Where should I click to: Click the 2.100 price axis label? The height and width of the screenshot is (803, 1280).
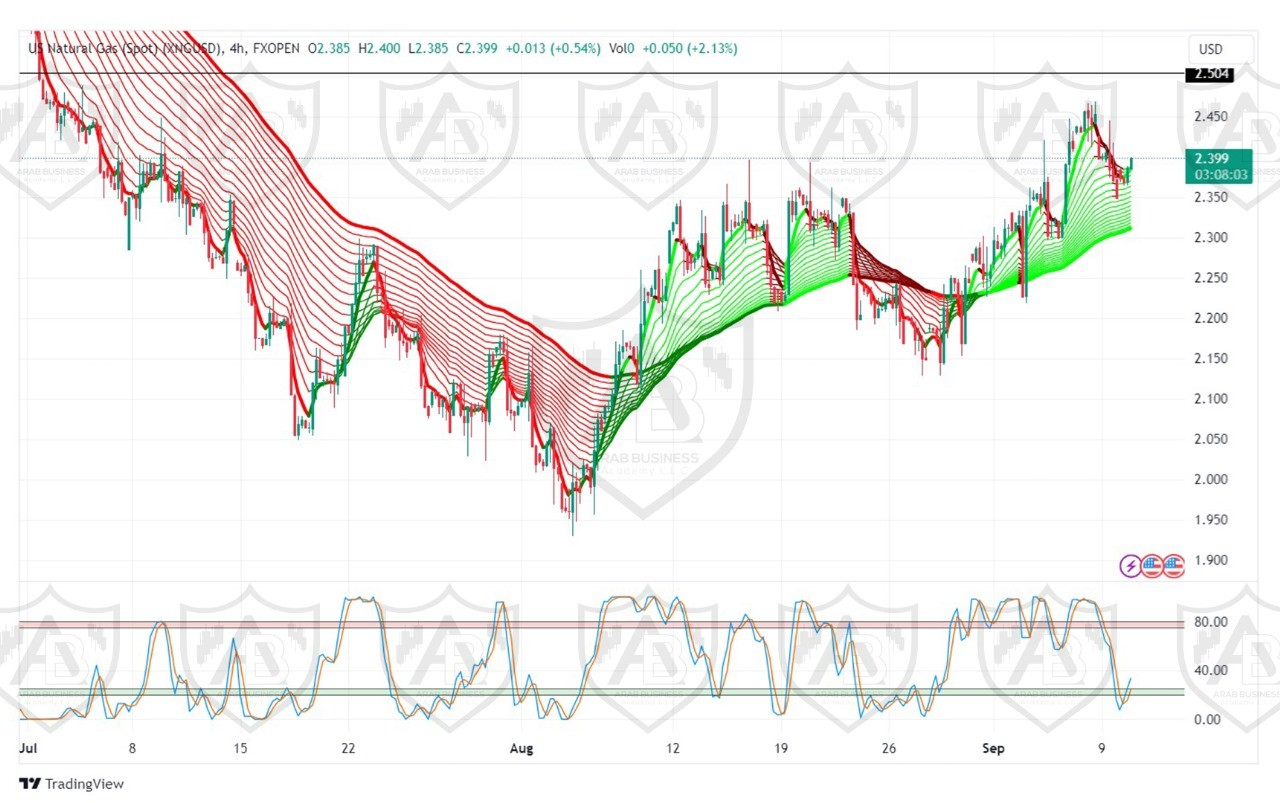pyautogui.click(x=1212, y=399)
